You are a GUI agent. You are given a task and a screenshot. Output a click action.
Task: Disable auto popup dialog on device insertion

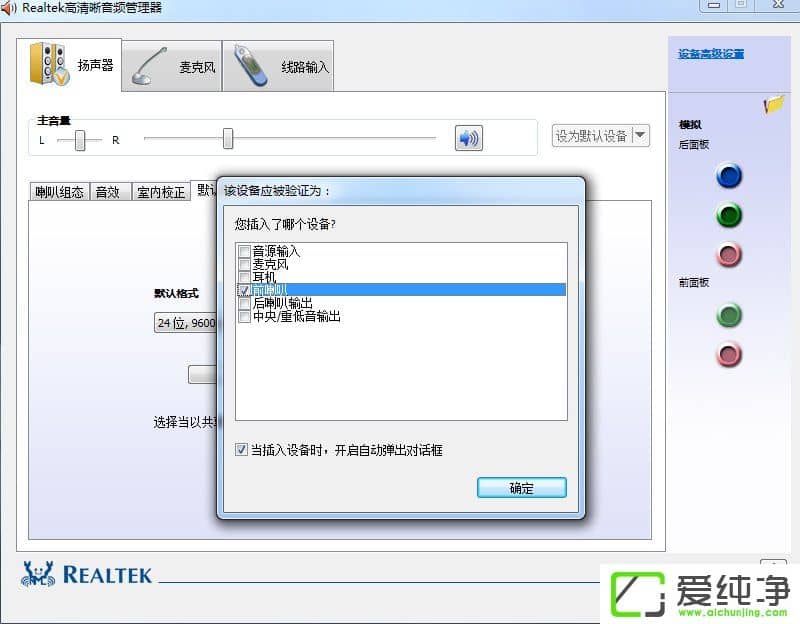(242, 449)
